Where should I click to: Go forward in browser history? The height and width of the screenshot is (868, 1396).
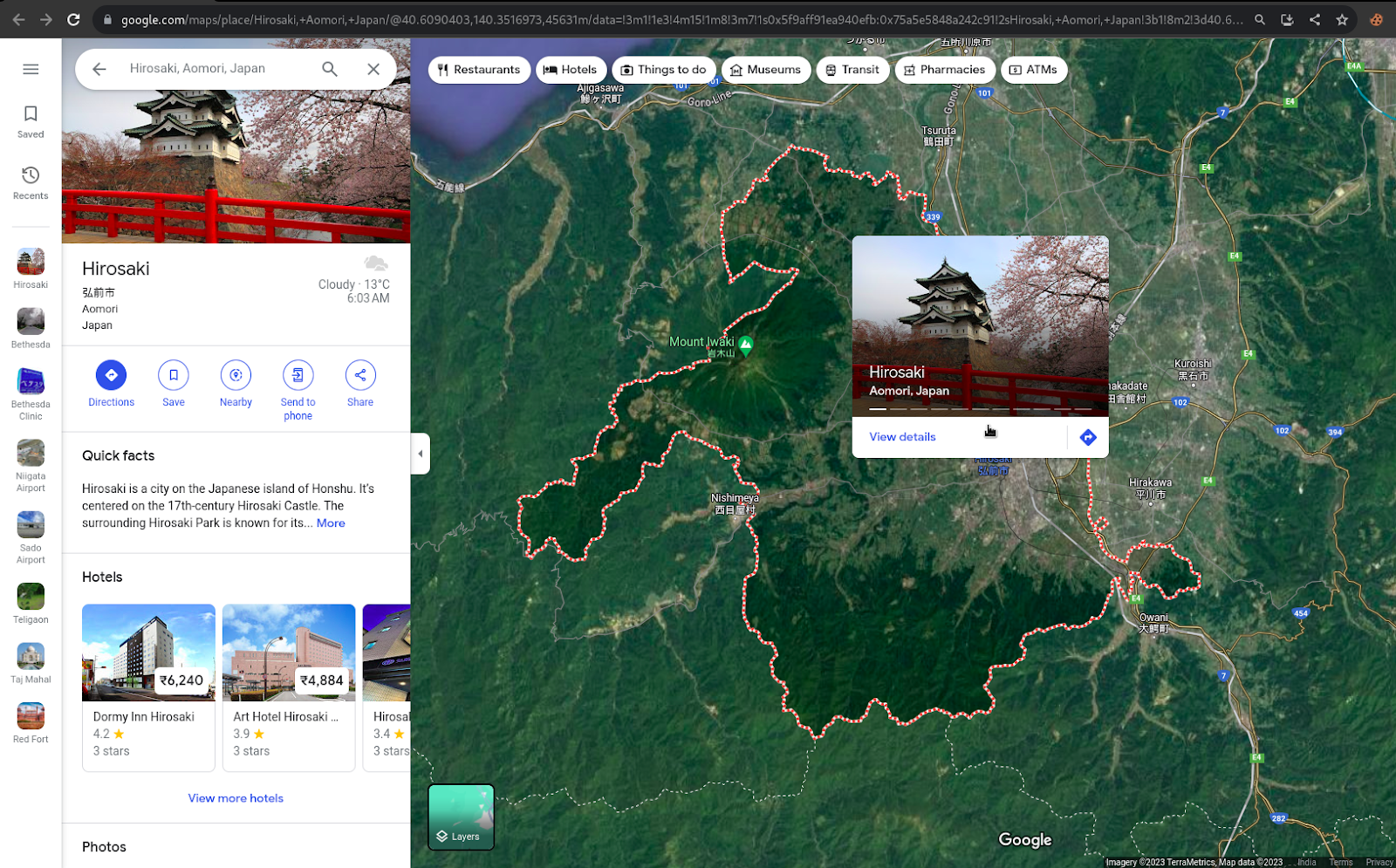click(x=45, y=19)
